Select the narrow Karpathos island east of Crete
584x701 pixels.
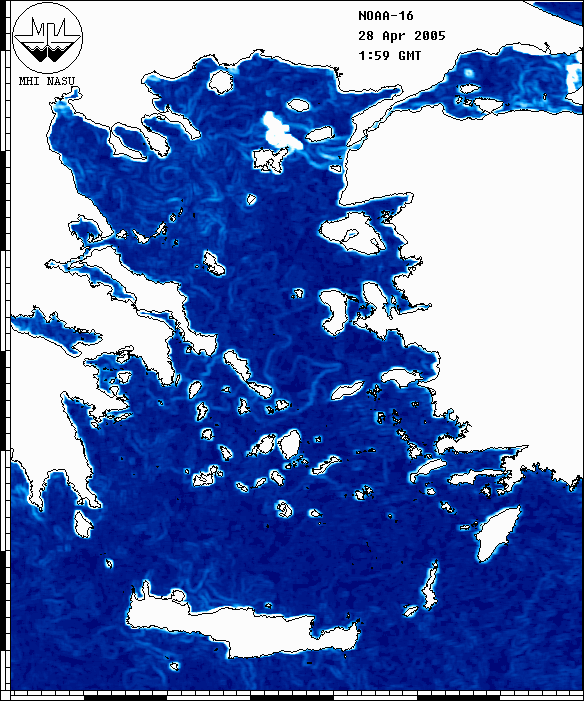pyautogui.click(x=430, y=585)
